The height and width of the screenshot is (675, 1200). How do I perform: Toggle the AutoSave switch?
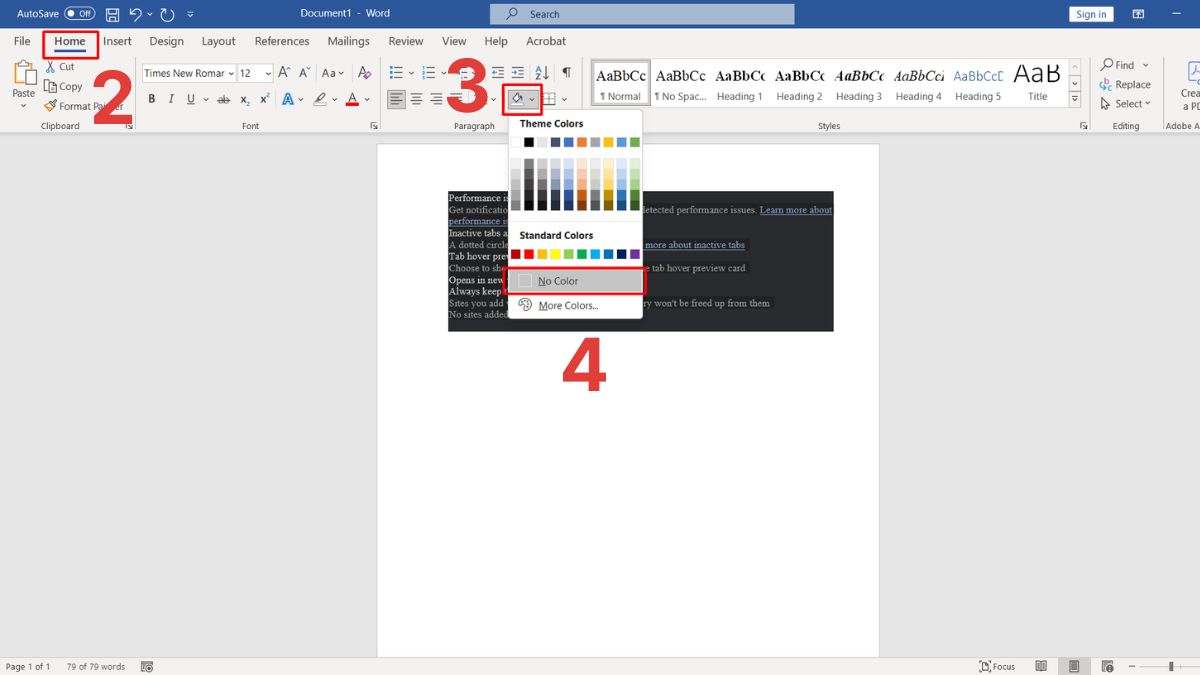(79, 14)
